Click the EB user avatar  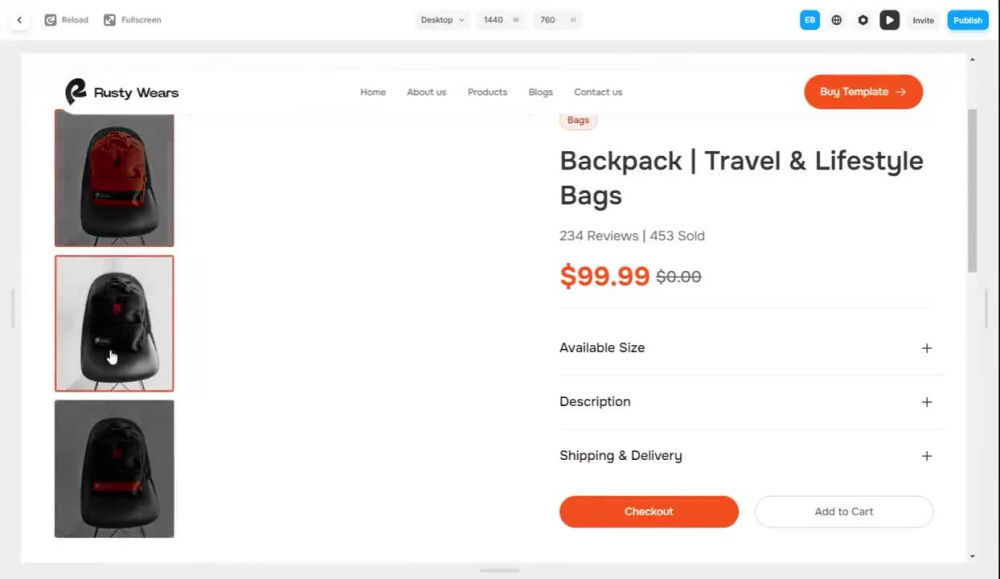click(x=809, y=20)
